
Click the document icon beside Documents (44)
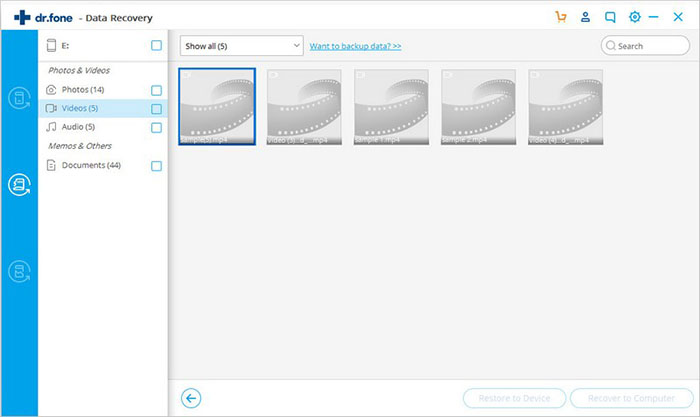(51, 166)
